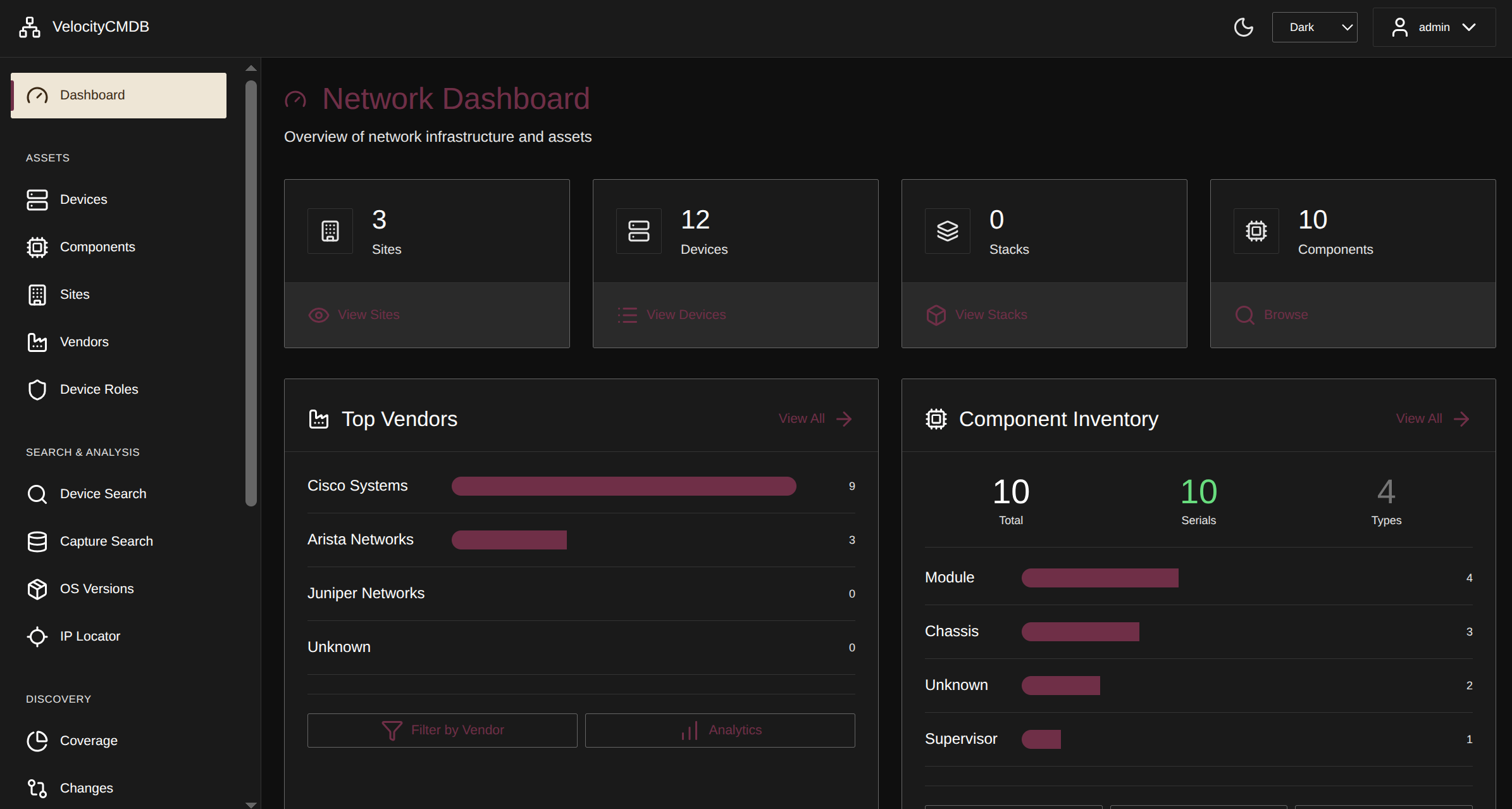Open the View Devices link

(x=672, y=315)
